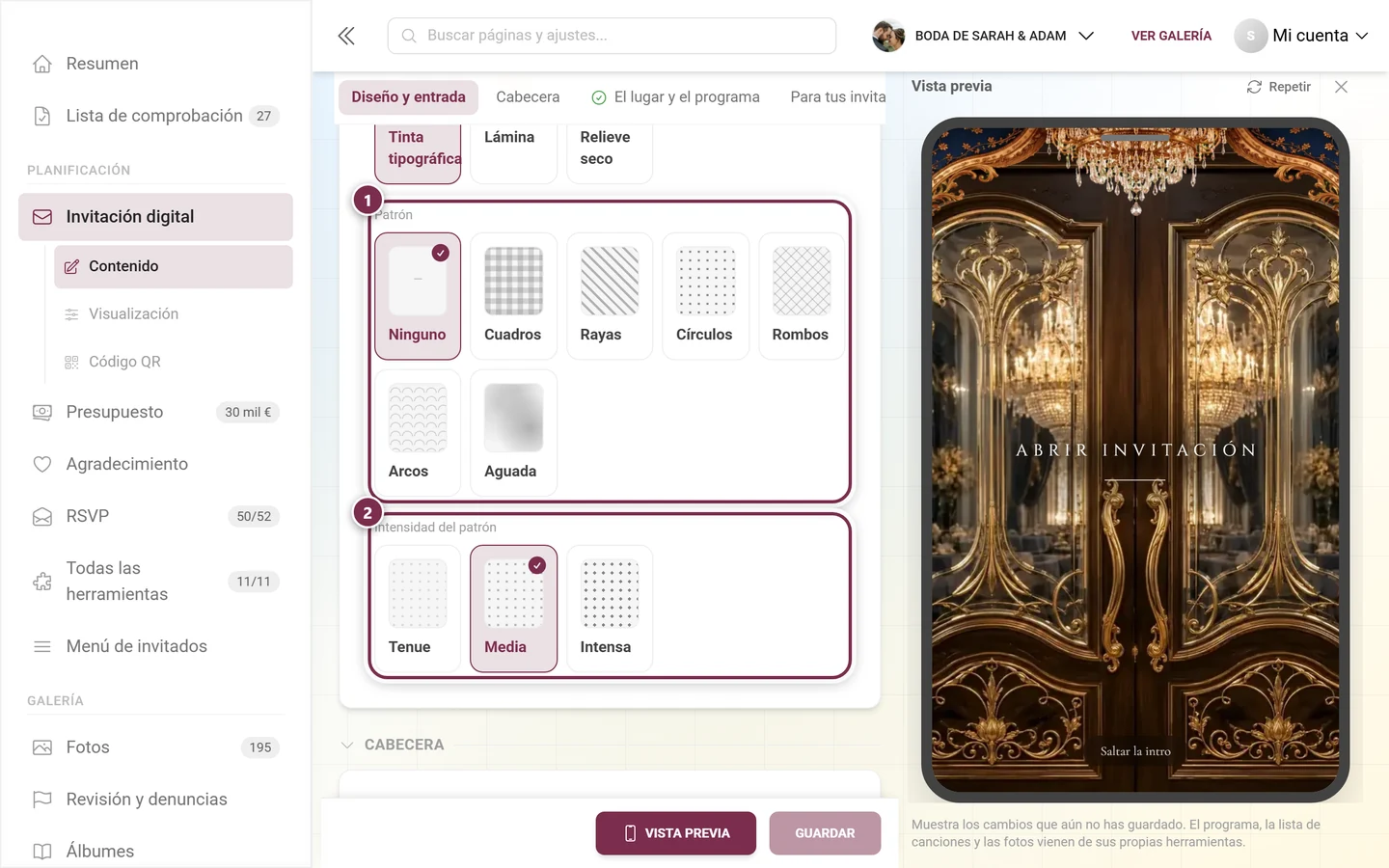Click the Fotos picture icon
This screenshot has height=868, width=1389.
click(x=42, y=747)
